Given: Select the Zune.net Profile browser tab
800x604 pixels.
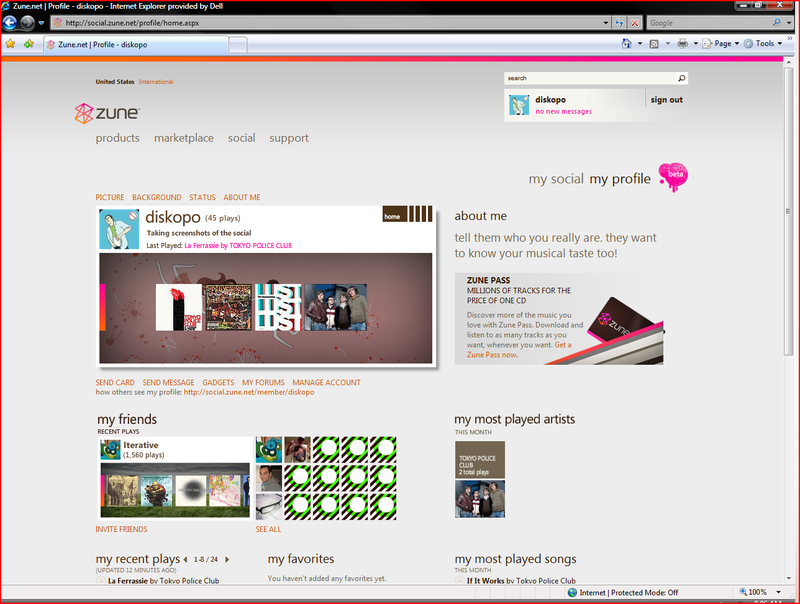Looking at the screenshot, I should 136,45.
